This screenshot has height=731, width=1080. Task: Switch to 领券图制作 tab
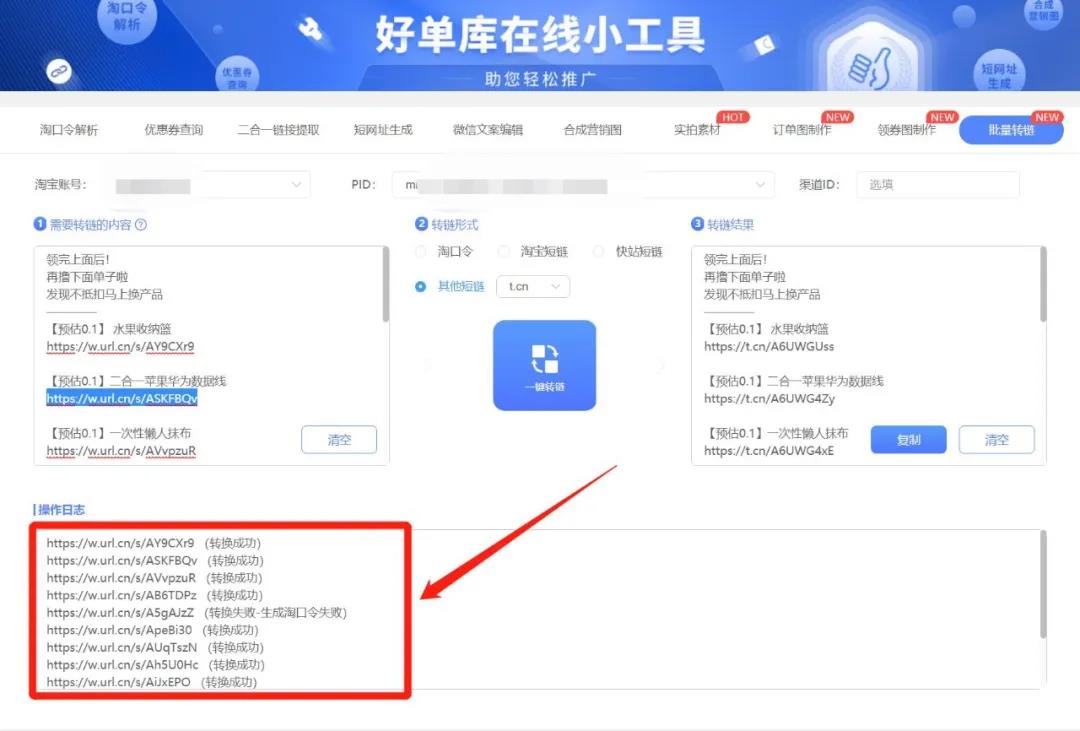point(906,130)
